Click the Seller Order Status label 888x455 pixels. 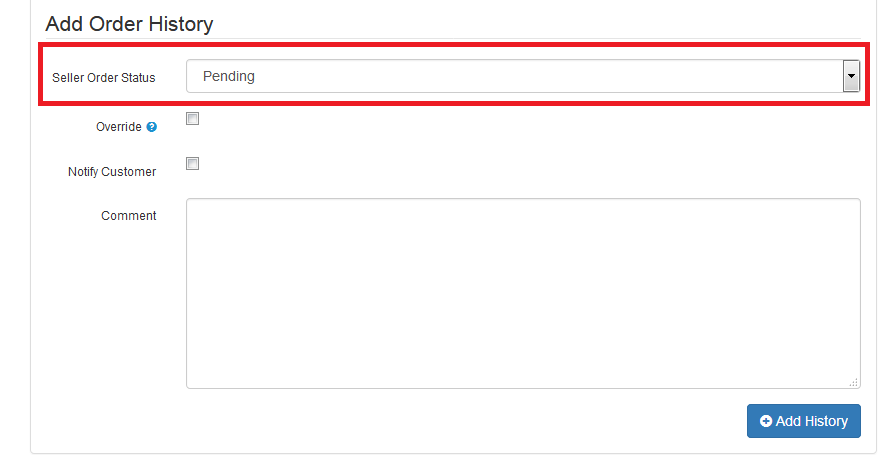[104, 78]
